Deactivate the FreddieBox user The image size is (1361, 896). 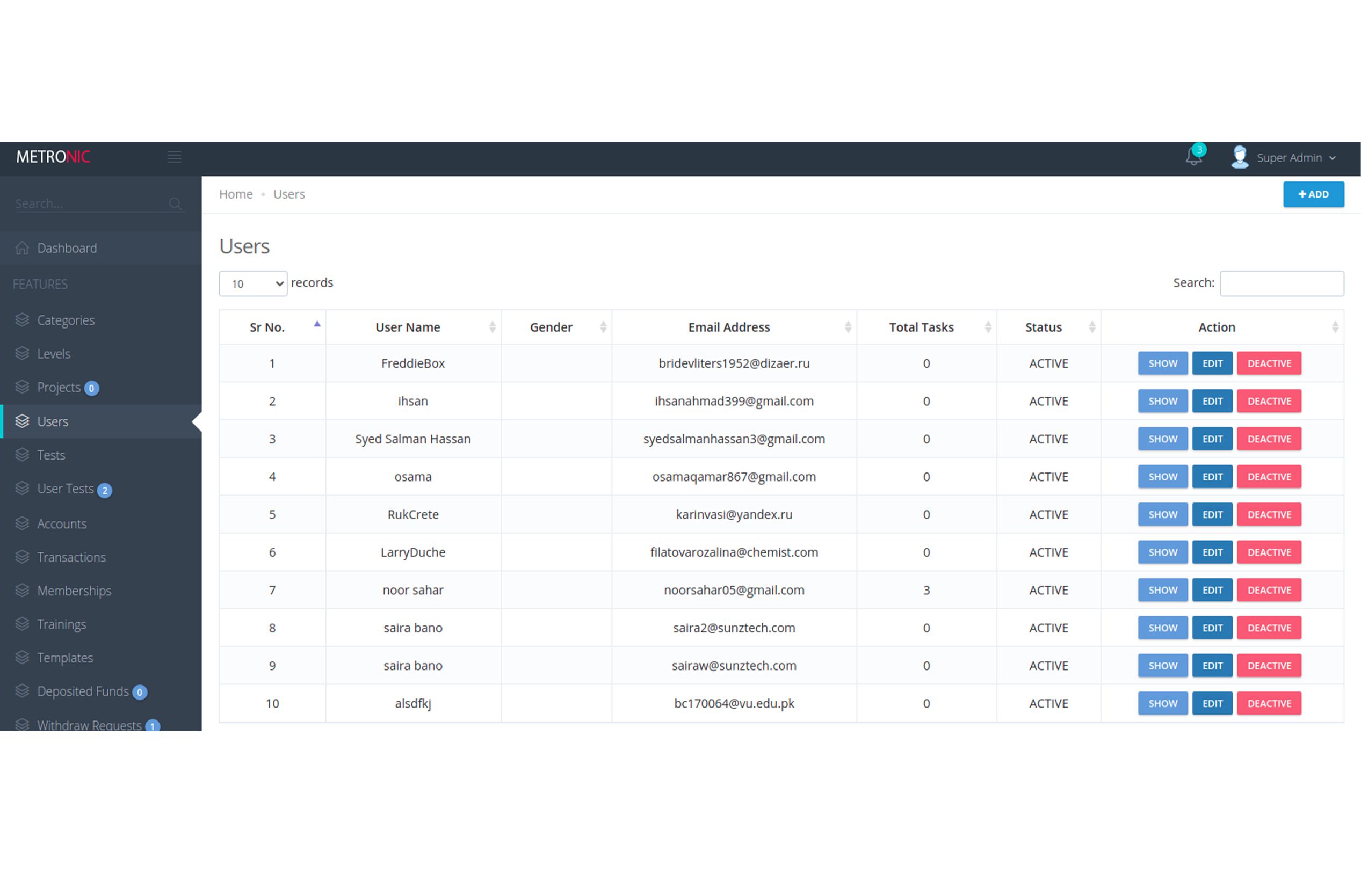click(1269, 364)
